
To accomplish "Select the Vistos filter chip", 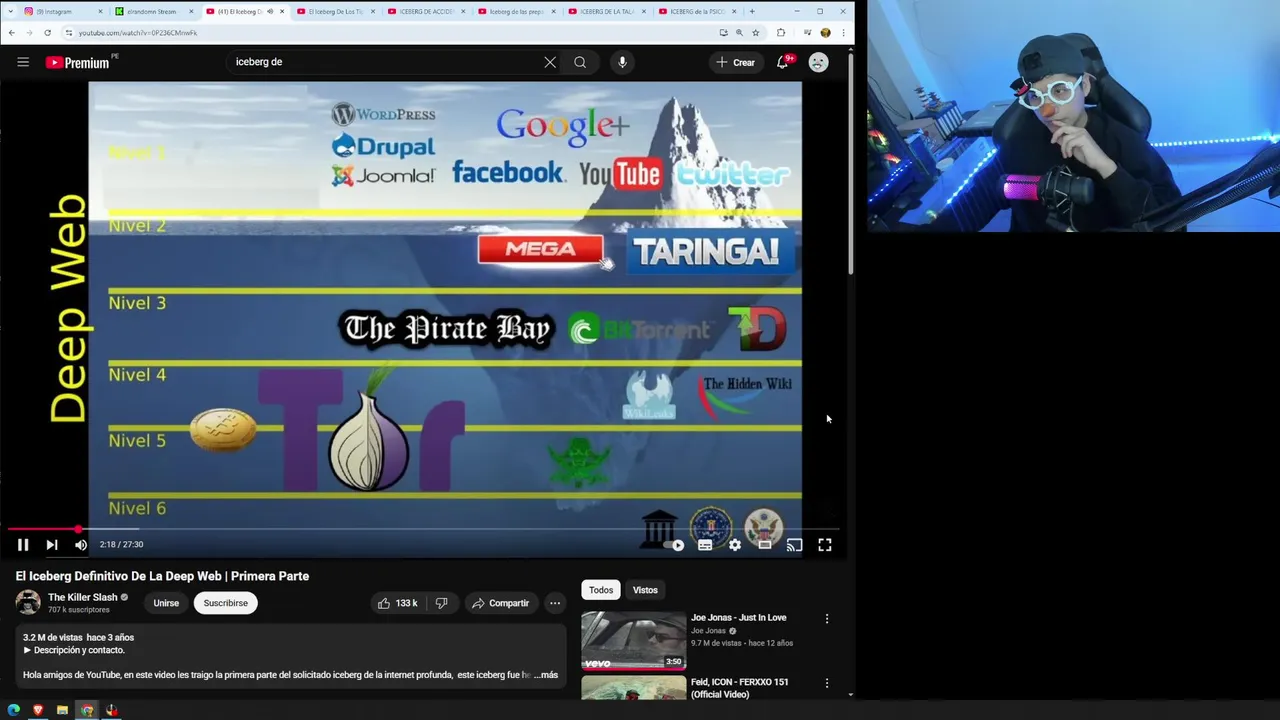I will 645,590.
